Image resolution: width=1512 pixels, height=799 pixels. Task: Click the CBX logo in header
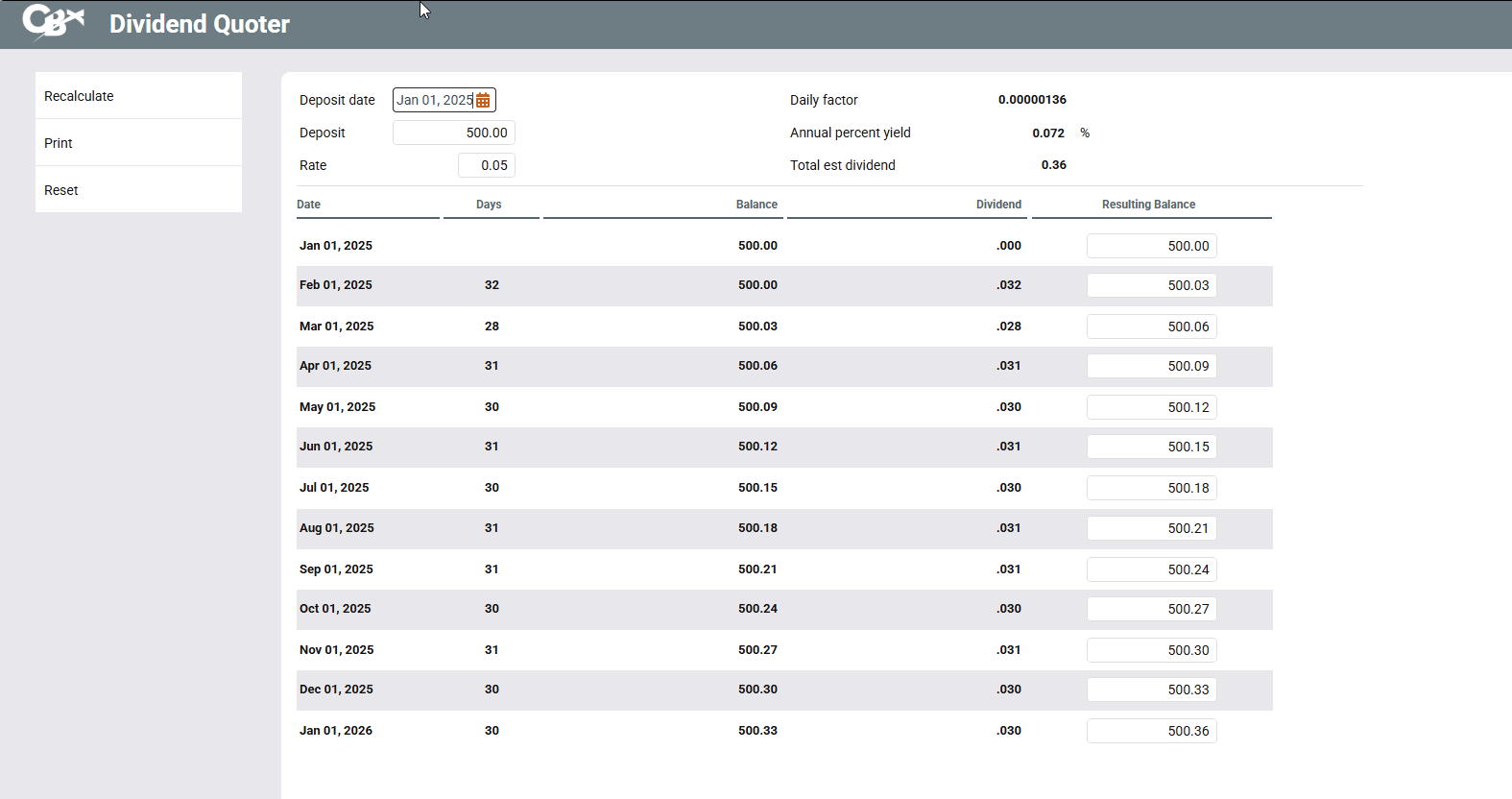point(53,22)
